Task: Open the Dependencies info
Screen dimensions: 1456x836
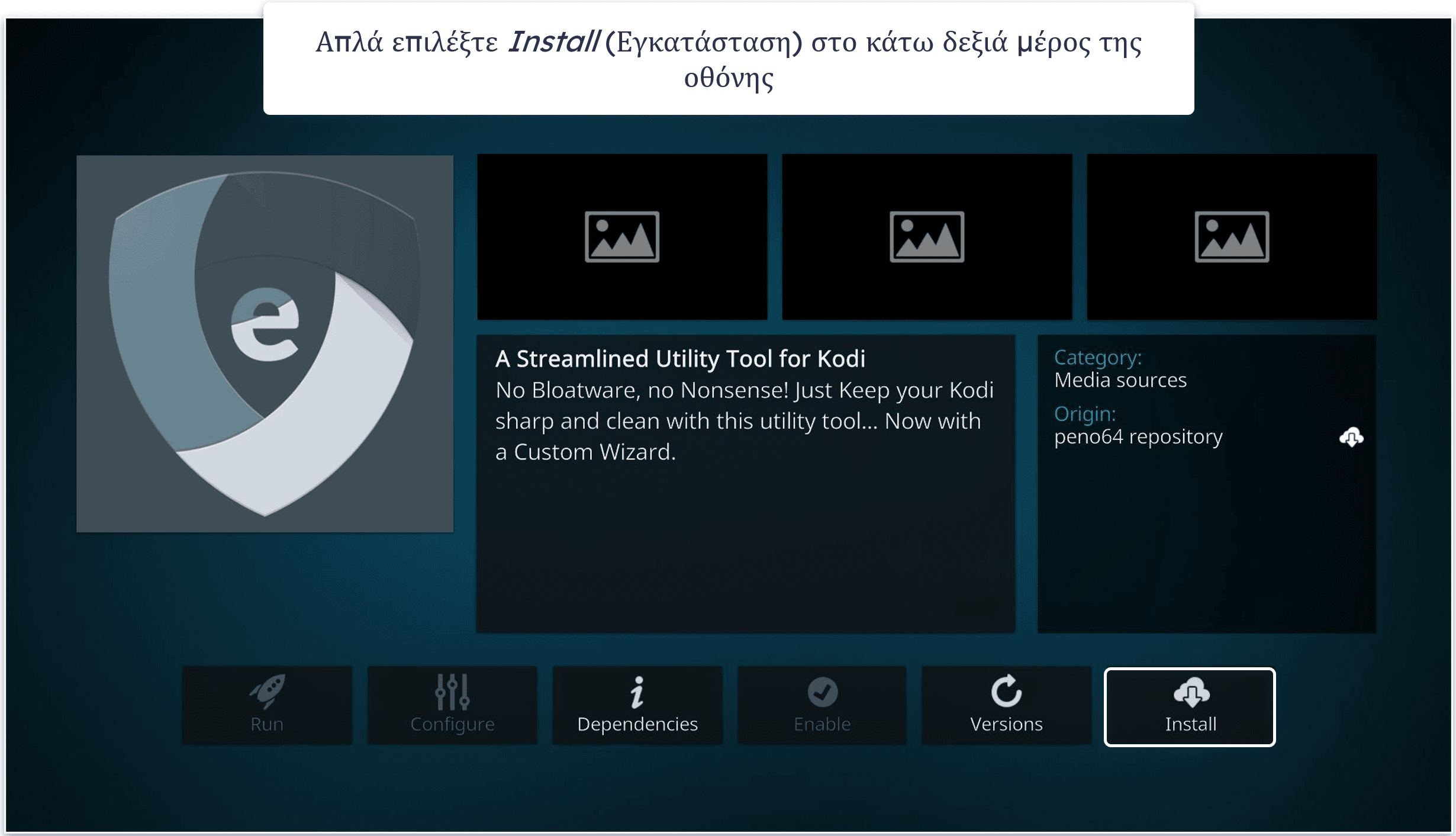Action: point(637,706)
